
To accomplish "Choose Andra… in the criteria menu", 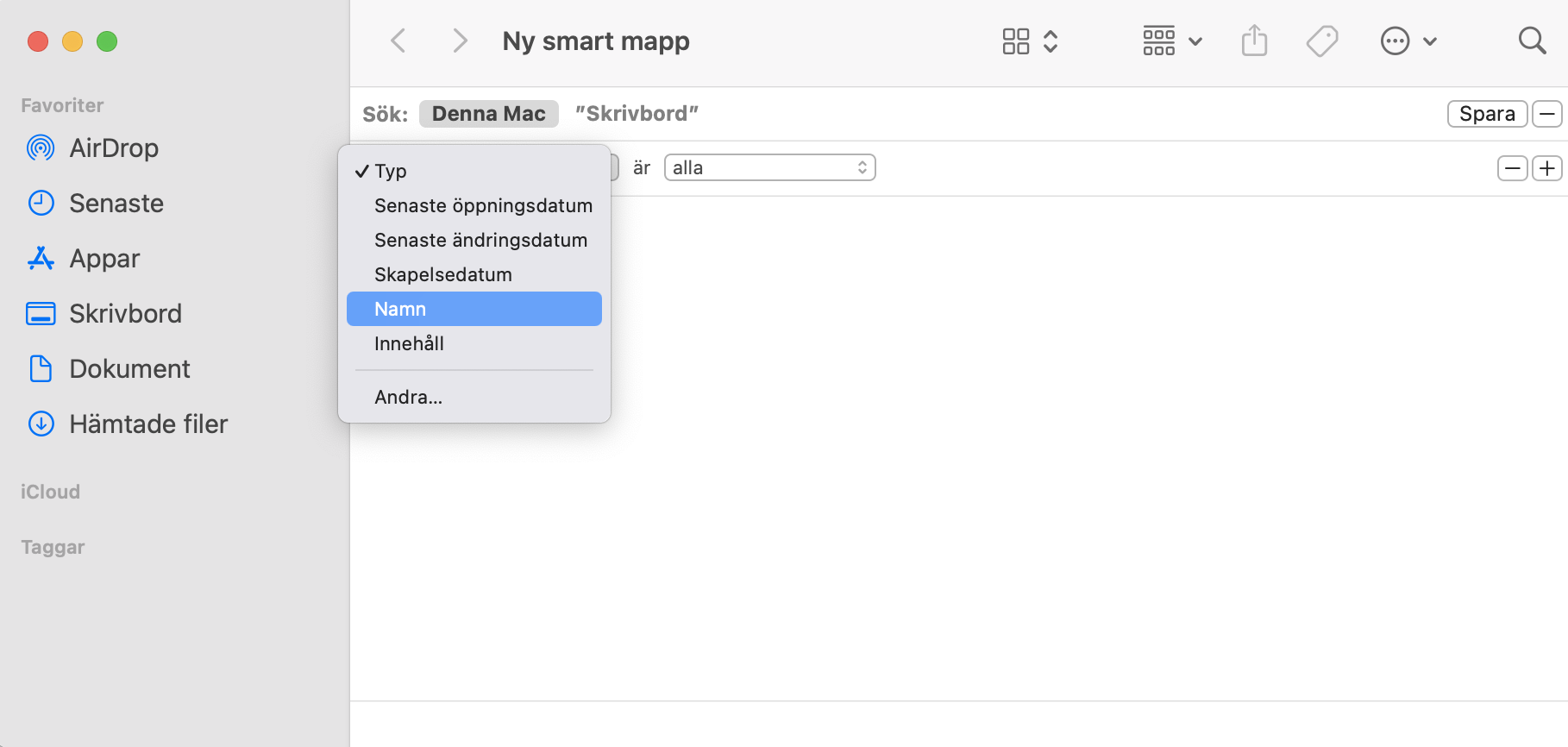I will [474, 397].
